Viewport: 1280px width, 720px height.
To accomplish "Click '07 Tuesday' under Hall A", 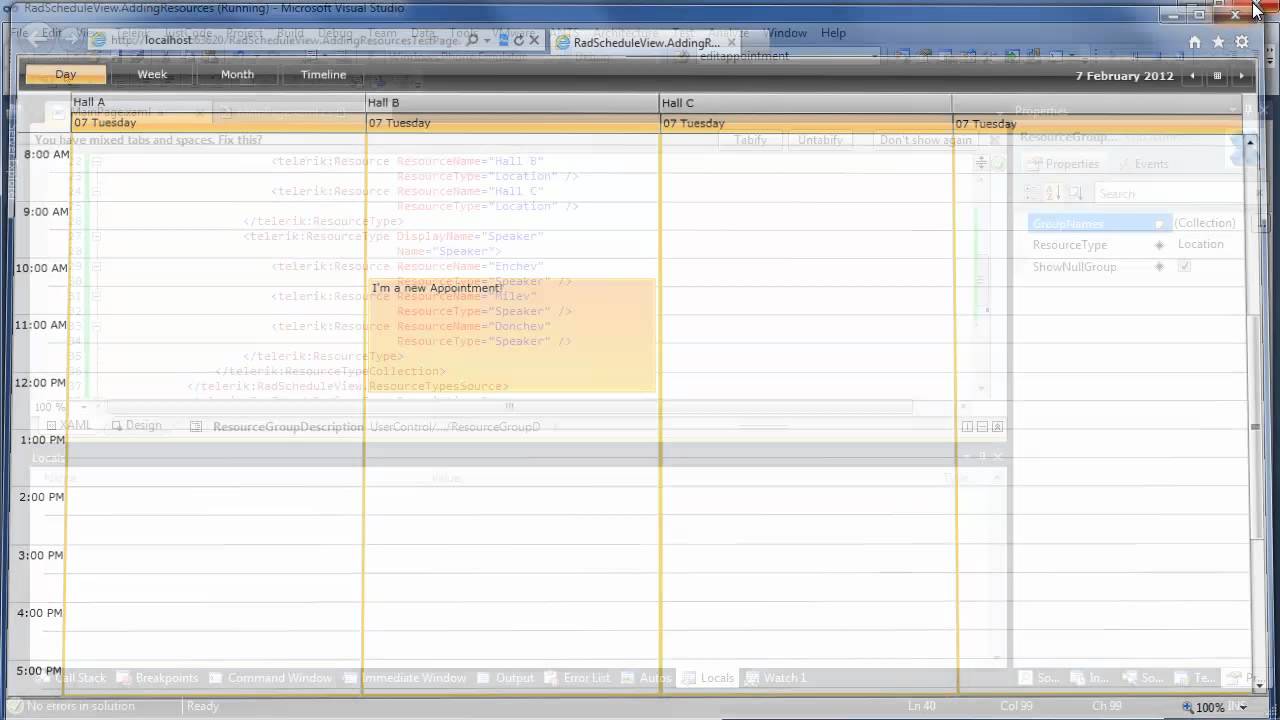I will point(105,123).
